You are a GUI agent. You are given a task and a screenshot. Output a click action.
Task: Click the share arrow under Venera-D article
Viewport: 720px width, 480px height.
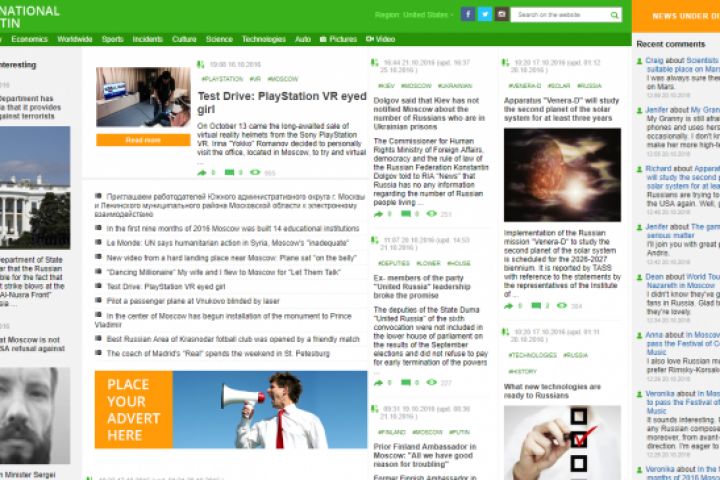(509, 306)
